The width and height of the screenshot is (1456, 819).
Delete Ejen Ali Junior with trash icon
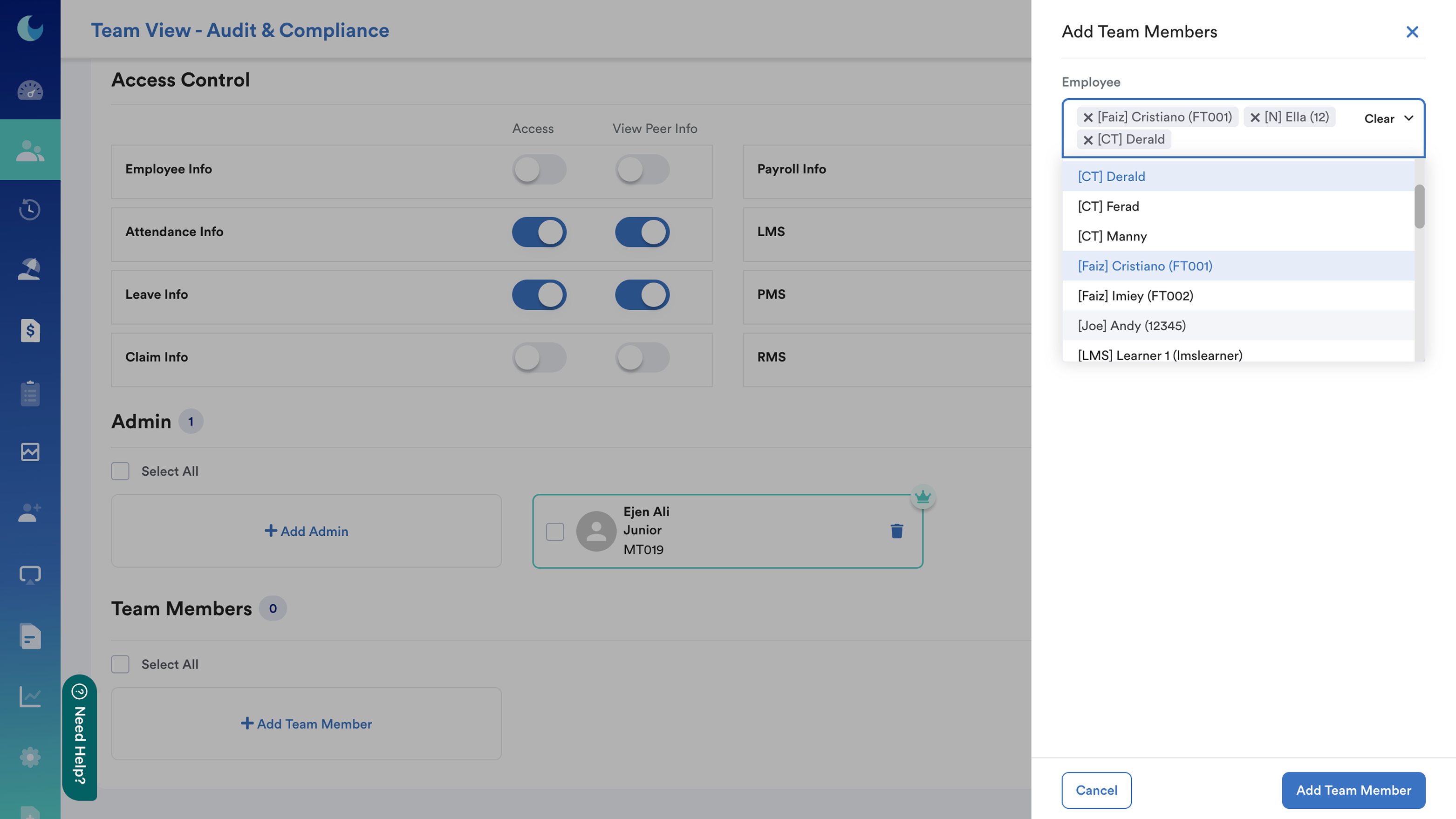click(896, 531)
